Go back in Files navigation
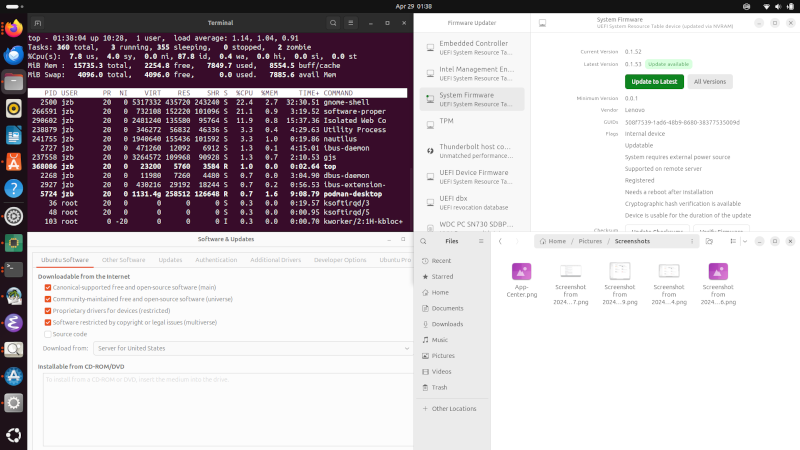Image resolution: width=800 pixels, height=450 pixels. pos(502,241)
